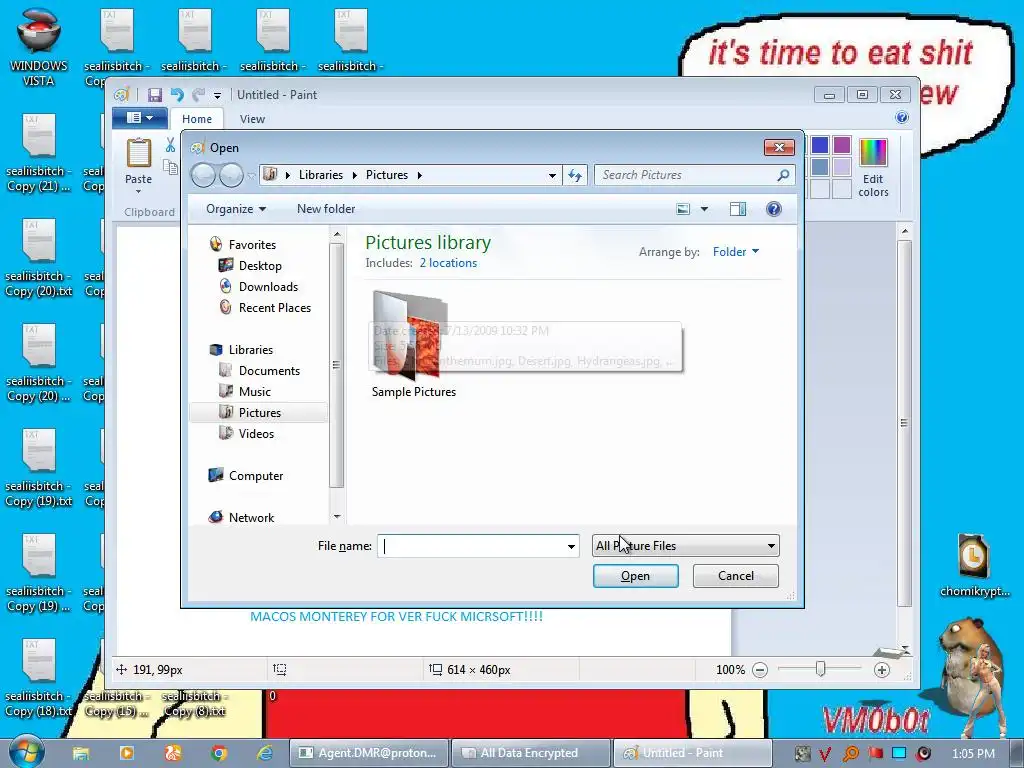
Task: Click the search magnifier icon in Open dialog
Action: [x=783, y=175]
